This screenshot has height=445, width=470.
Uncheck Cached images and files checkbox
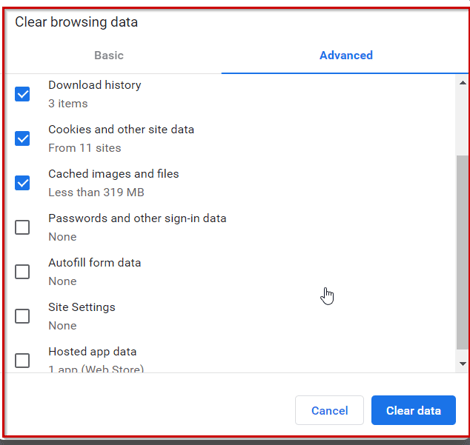22,183
